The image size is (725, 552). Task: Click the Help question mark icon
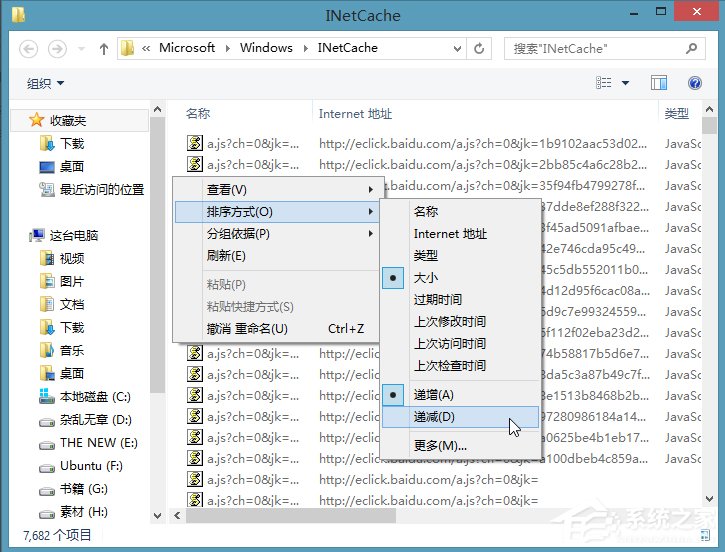tap(694, 83)
